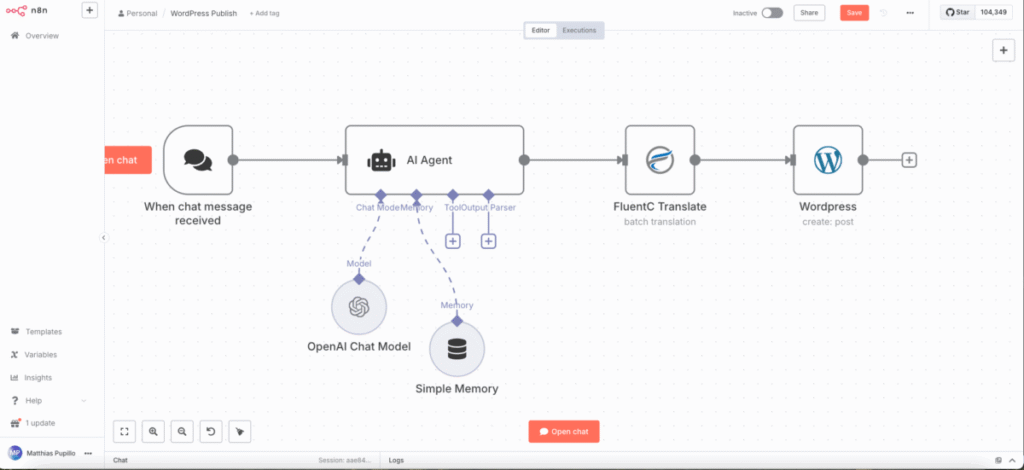
Task: Select the Simple Memory database node
Action: 457,349
